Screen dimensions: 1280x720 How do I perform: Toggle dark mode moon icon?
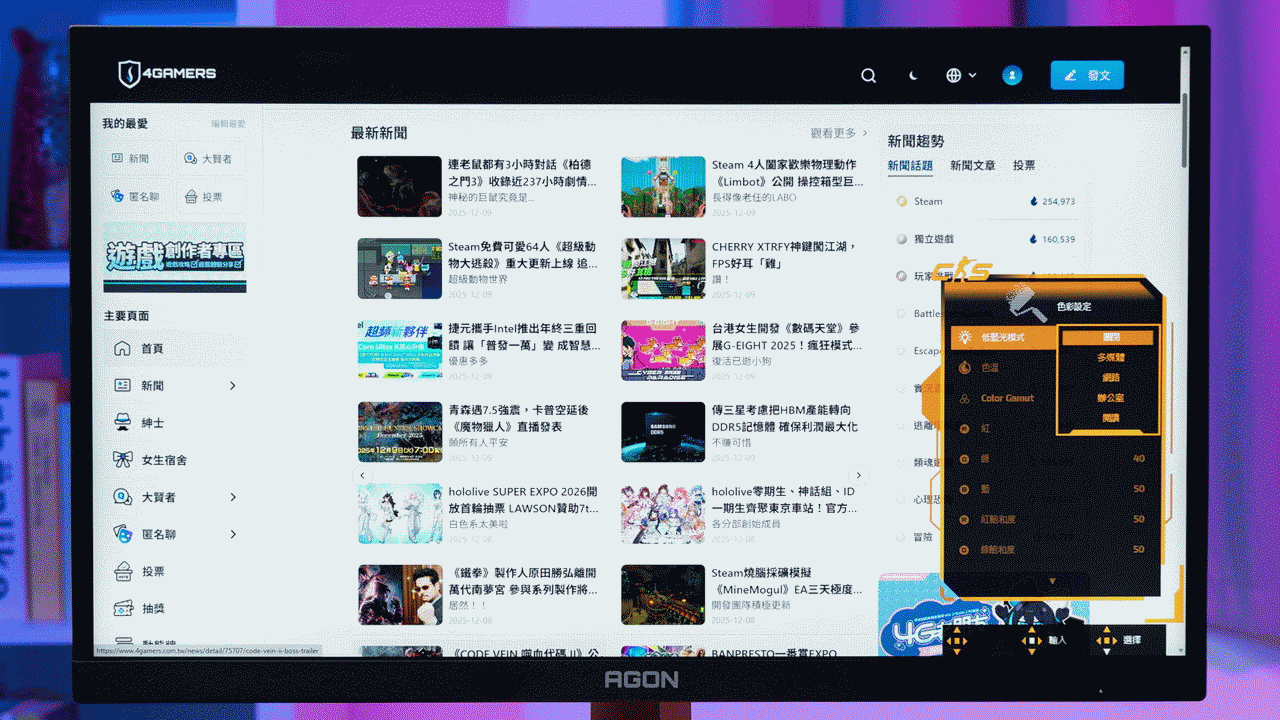913,75
